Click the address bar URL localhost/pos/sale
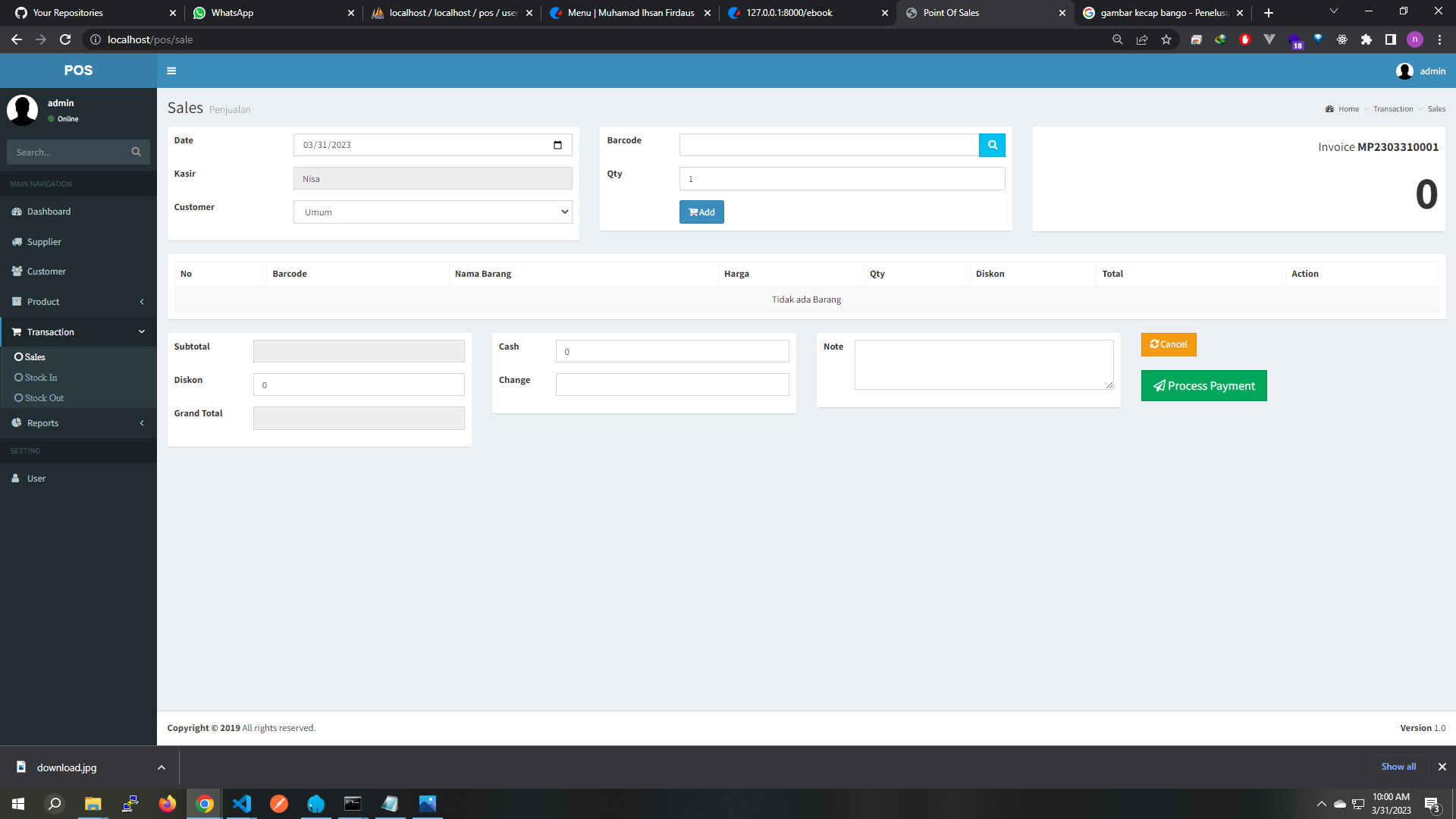This screenshot has width=1456, height=819. (150, 39)
